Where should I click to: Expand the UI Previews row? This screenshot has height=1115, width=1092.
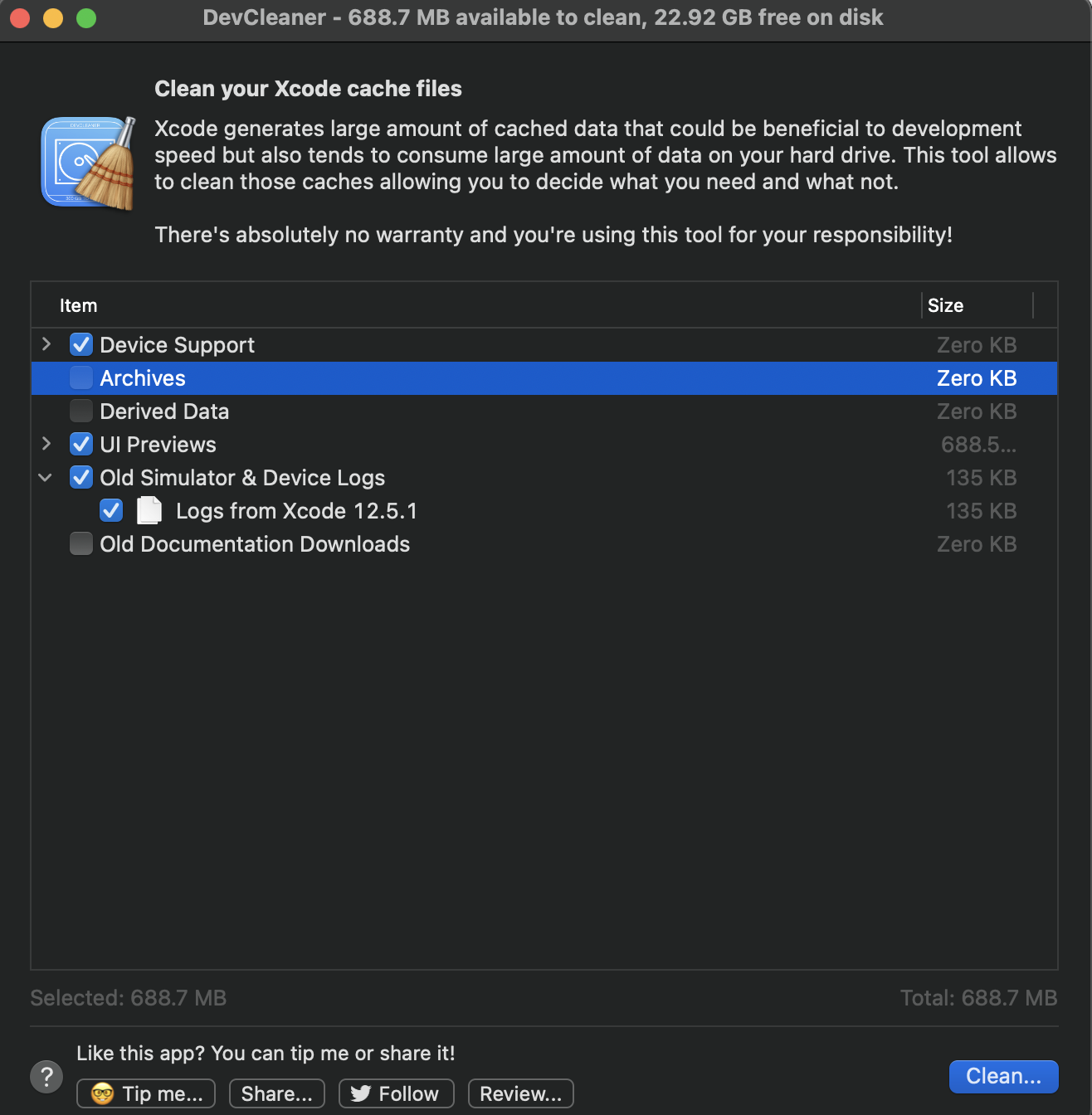click(46, 444)
